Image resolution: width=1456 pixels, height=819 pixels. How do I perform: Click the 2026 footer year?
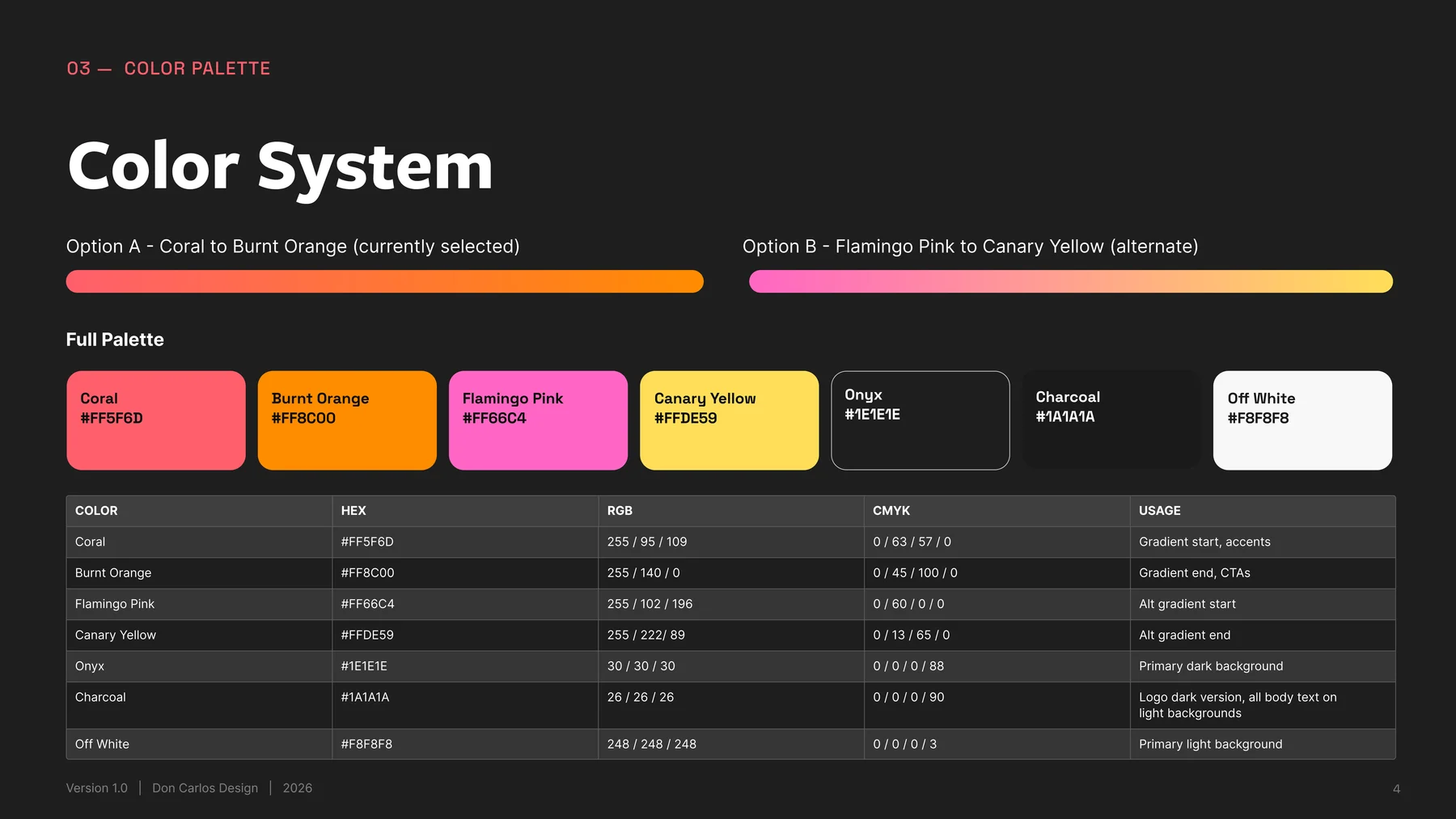[298, 788]
